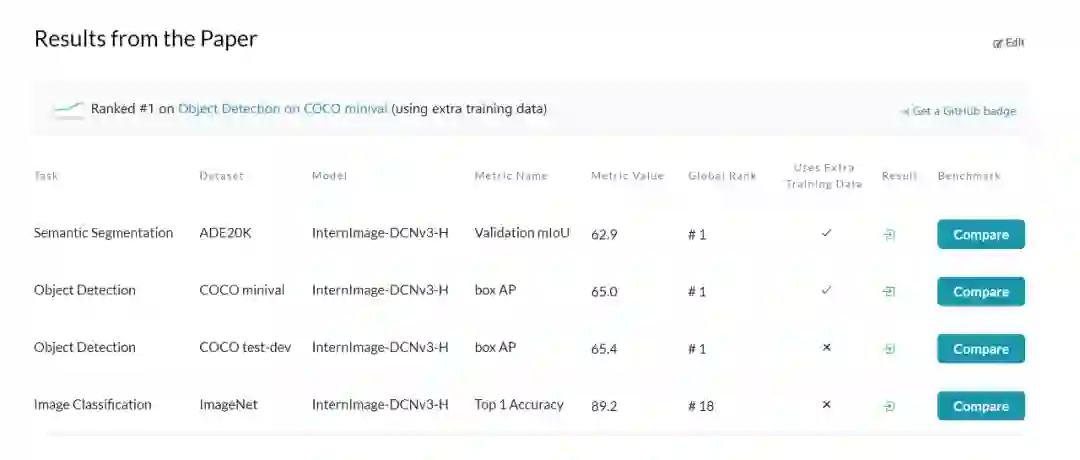Click the extra training data cross for ImageNet
This screenshot has width=1080, height=460.
point(826,405)
